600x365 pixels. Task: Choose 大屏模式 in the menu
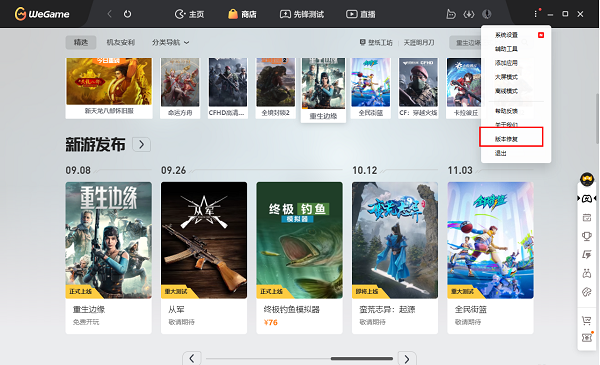(x=506, y=77)
